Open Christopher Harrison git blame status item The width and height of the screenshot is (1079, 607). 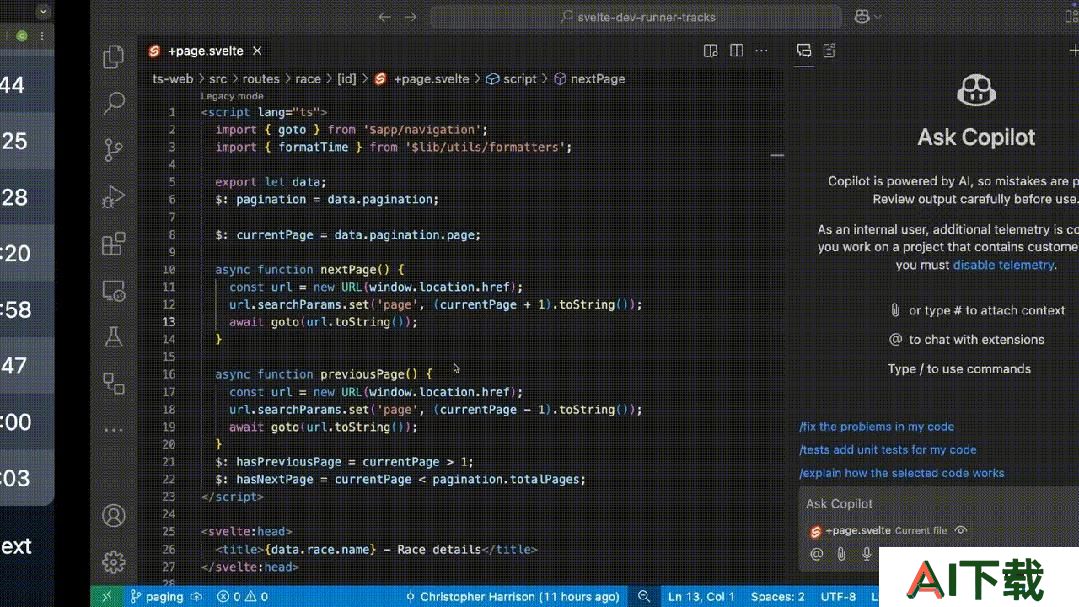[513, 597]
